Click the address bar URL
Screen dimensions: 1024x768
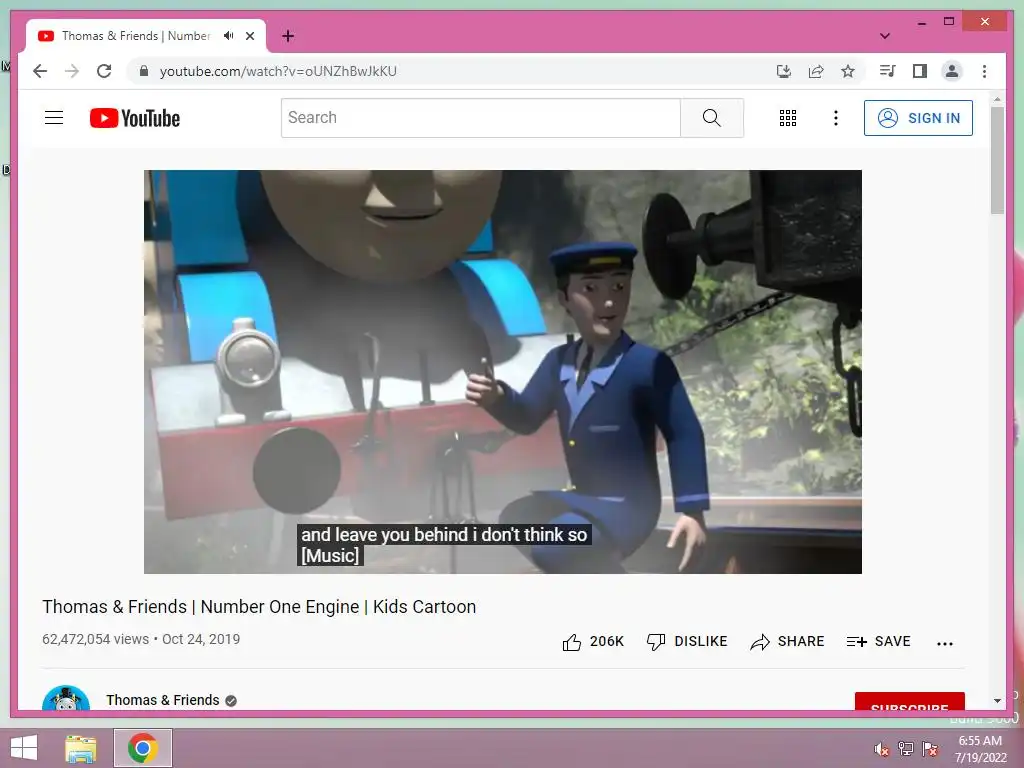pyautogui.click(x=278, y=71)
